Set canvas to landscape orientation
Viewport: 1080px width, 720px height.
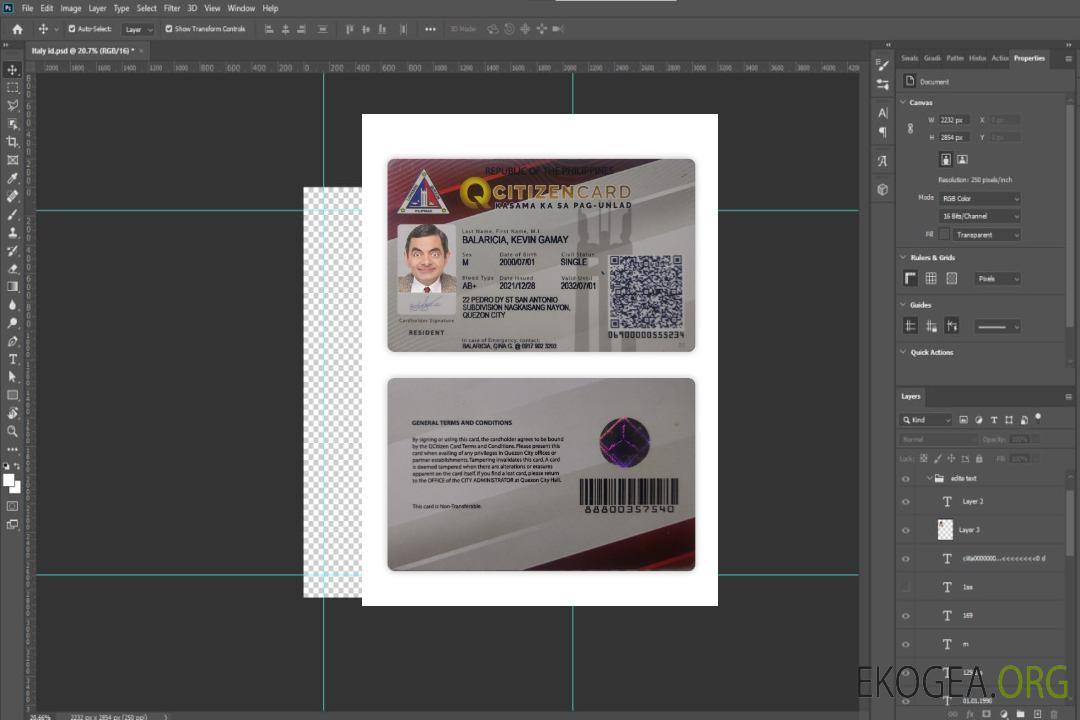tap(962, 159)
